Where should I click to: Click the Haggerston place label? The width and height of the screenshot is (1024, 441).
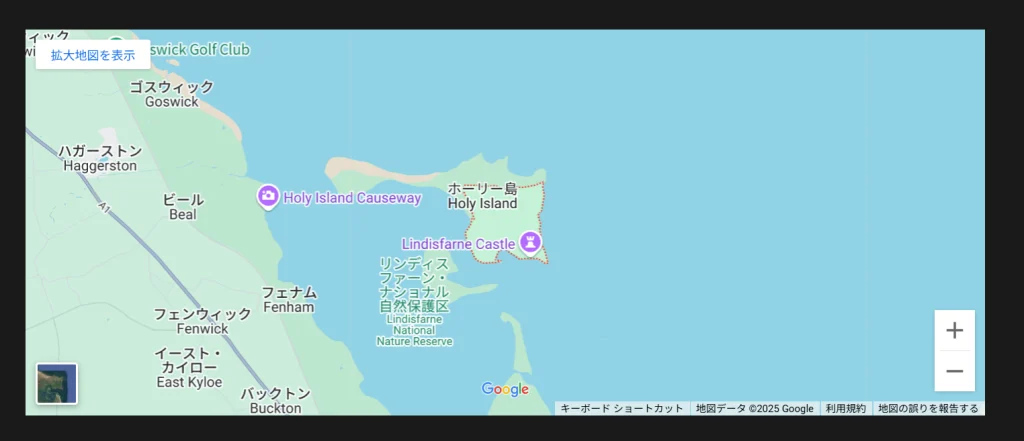coord(100,158)
